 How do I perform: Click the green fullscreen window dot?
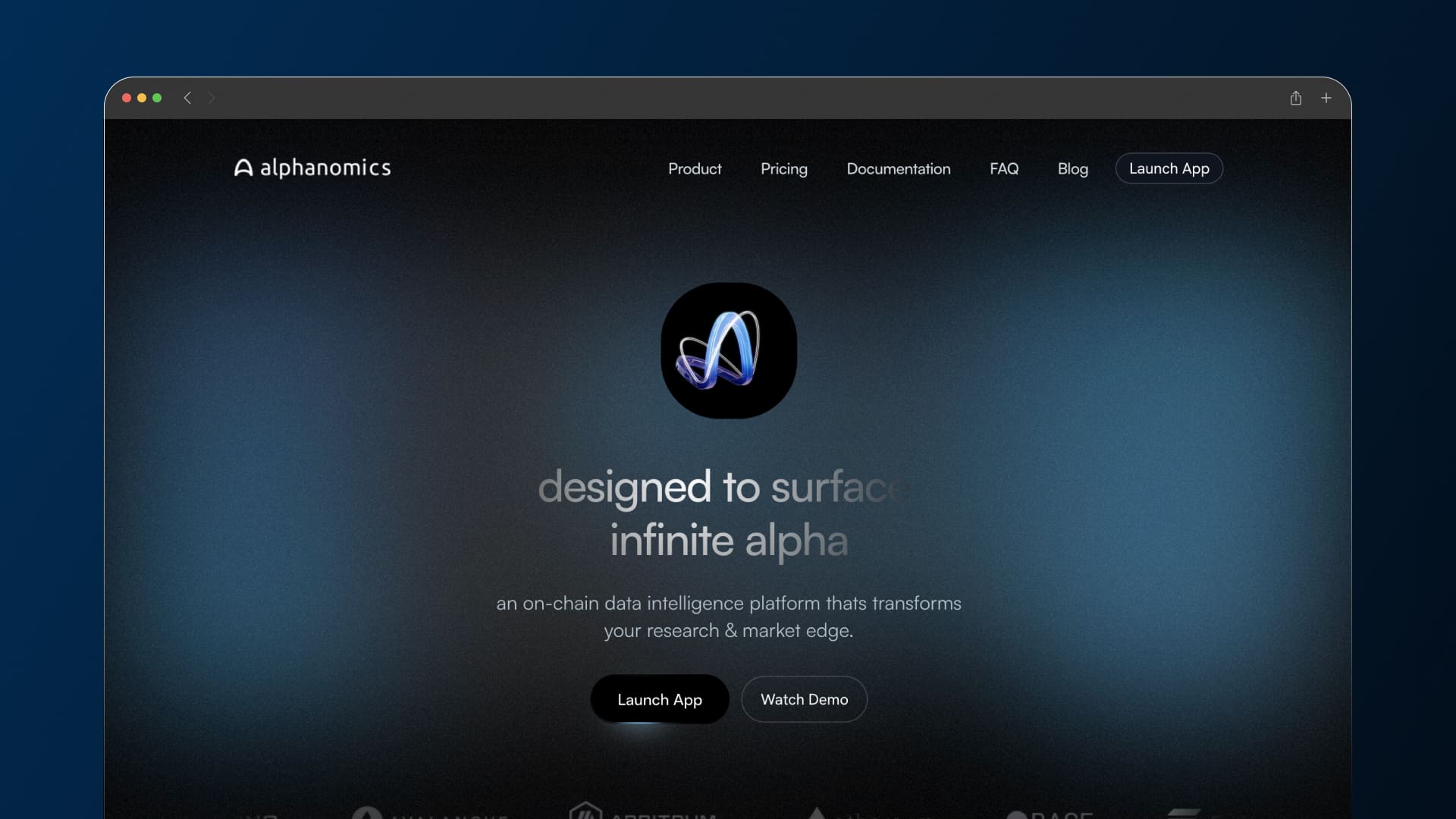coord(157,98)
